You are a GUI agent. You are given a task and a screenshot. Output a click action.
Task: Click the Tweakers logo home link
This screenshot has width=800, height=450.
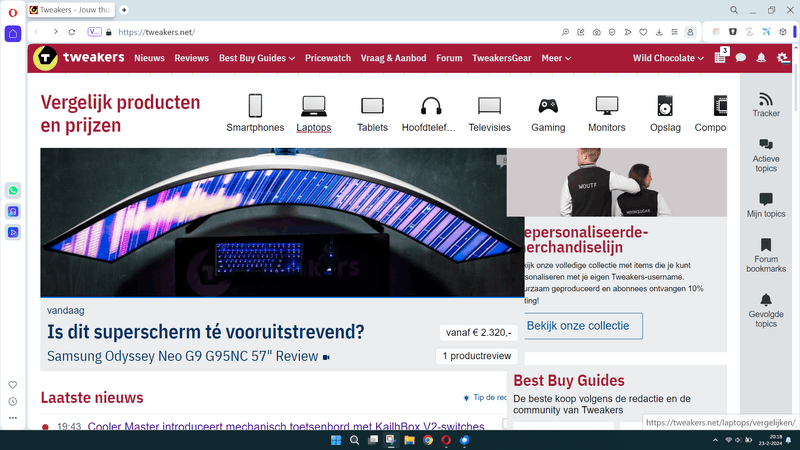(79, 58)
